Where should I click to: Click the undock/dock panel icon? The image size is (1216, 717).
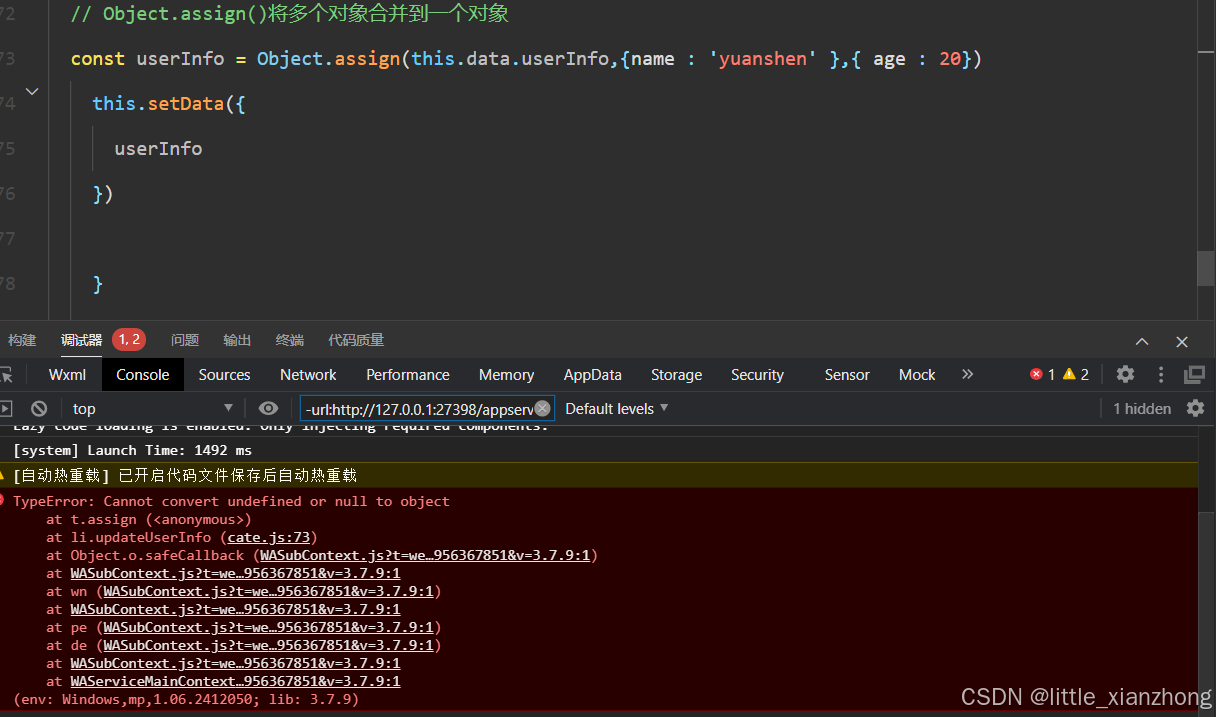pyautogui.click(x=1195, y=373)
